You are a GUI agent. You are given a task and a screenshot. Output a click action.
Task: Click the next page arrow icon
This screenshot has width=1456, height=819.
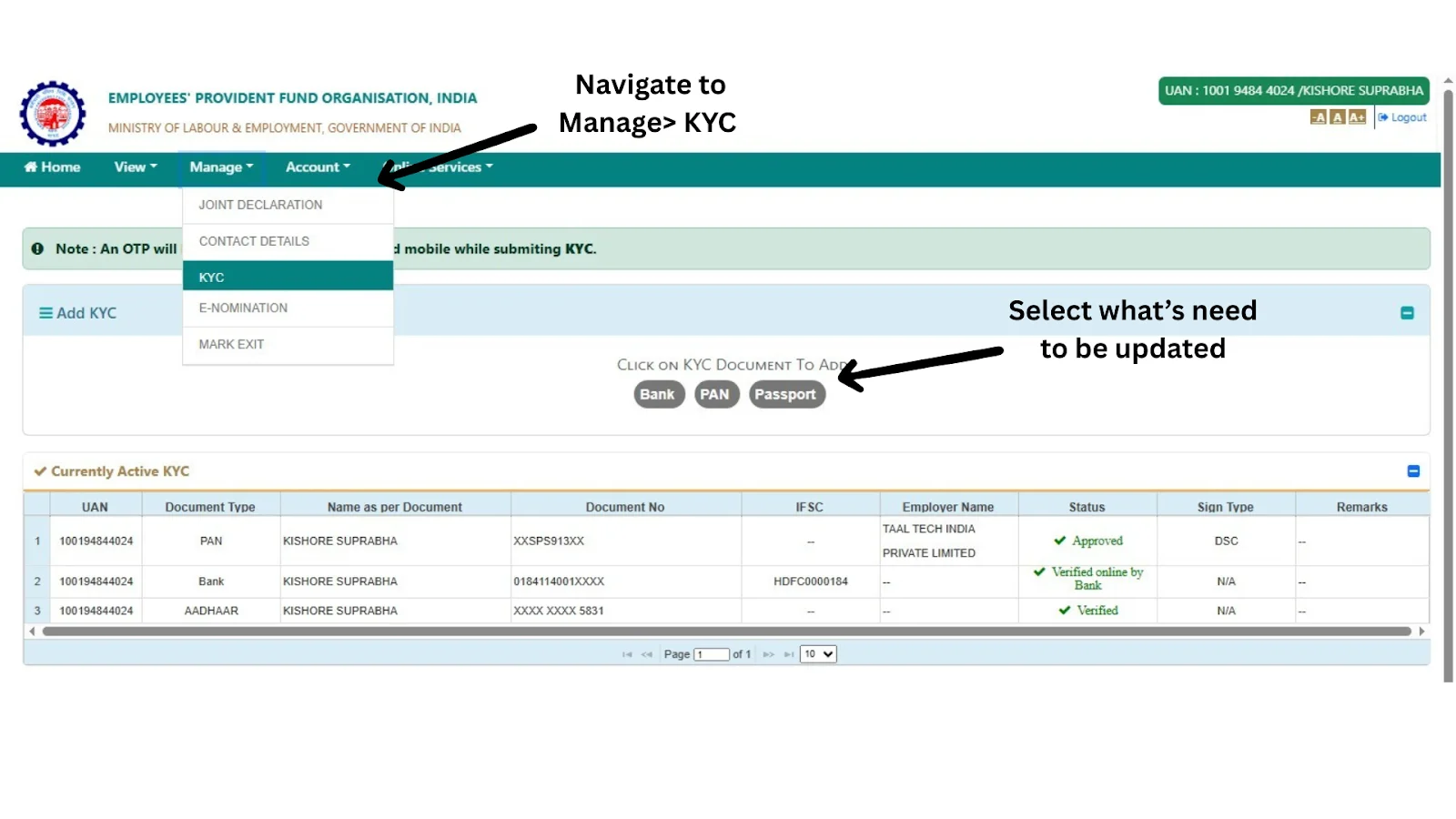coord(769,653)
